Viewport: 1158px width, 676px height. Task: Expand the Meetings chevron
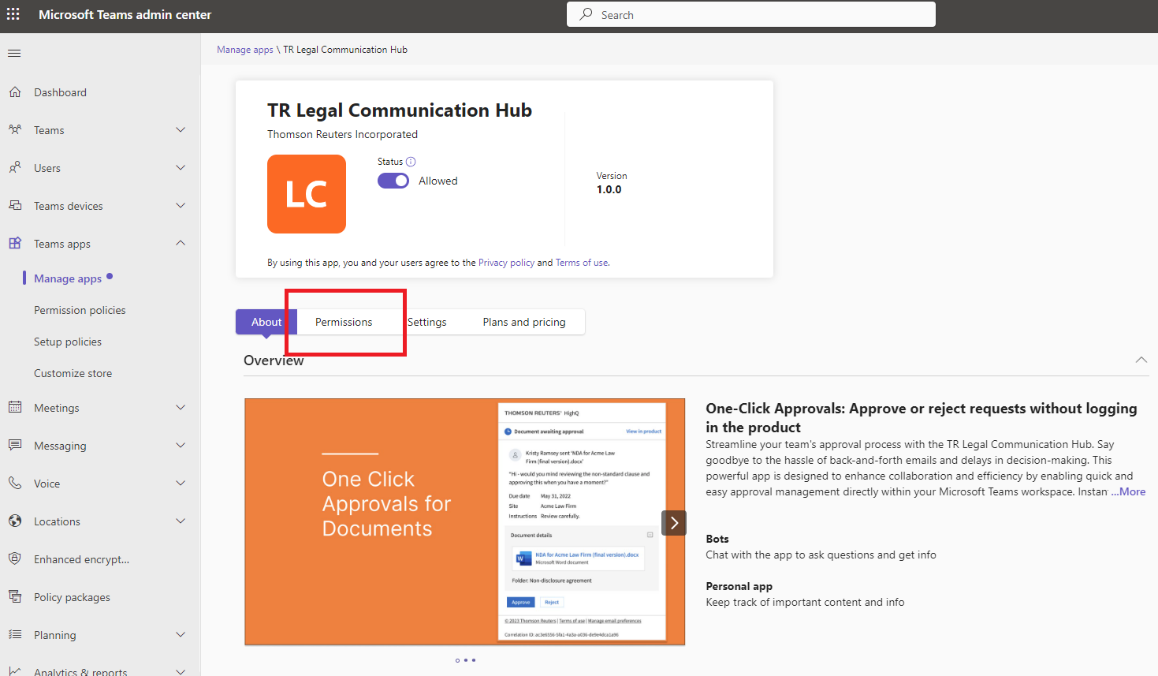[x=180, y=407]
